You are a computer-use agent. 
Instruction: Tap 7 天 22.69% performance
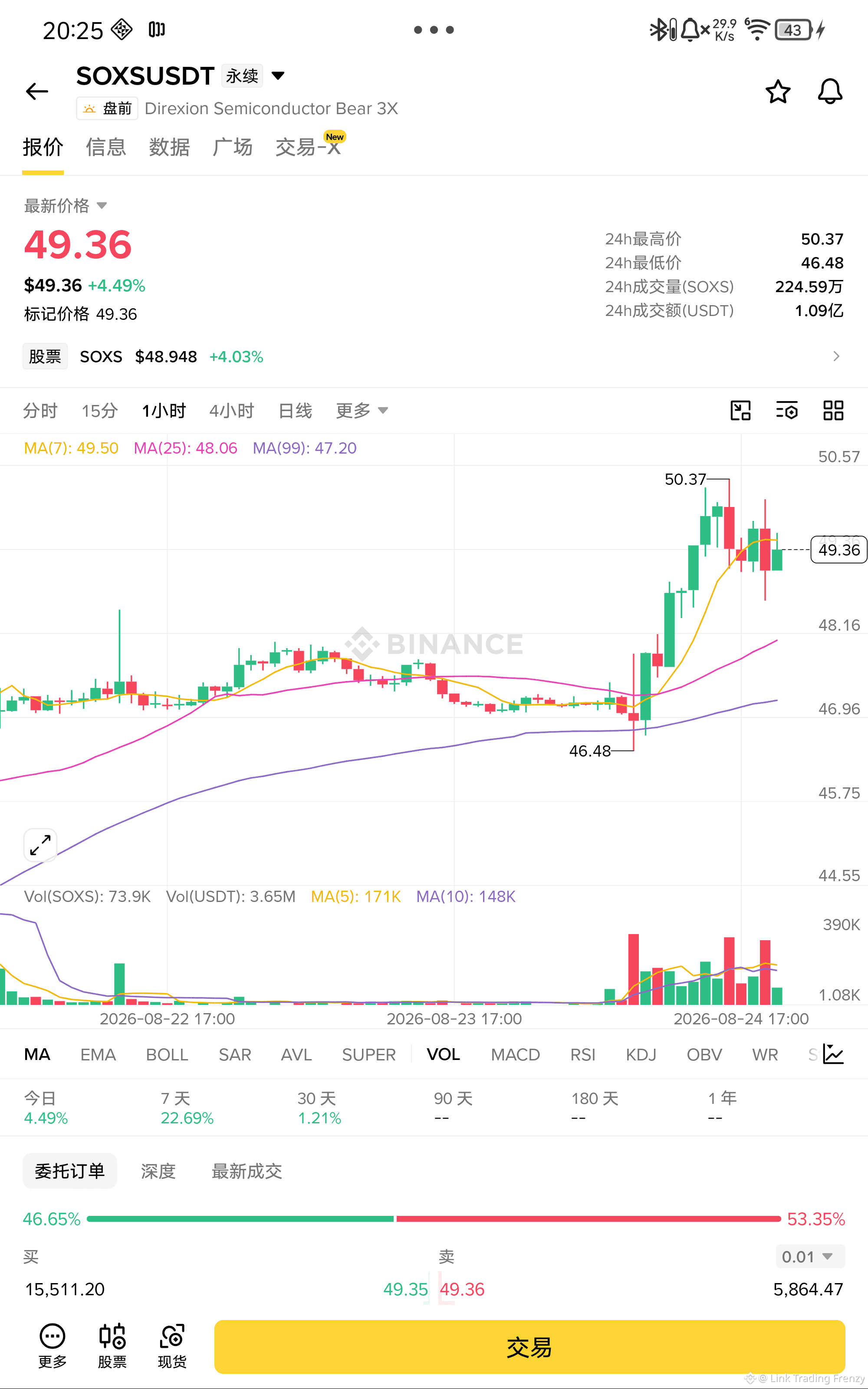tap(187, 1108)
